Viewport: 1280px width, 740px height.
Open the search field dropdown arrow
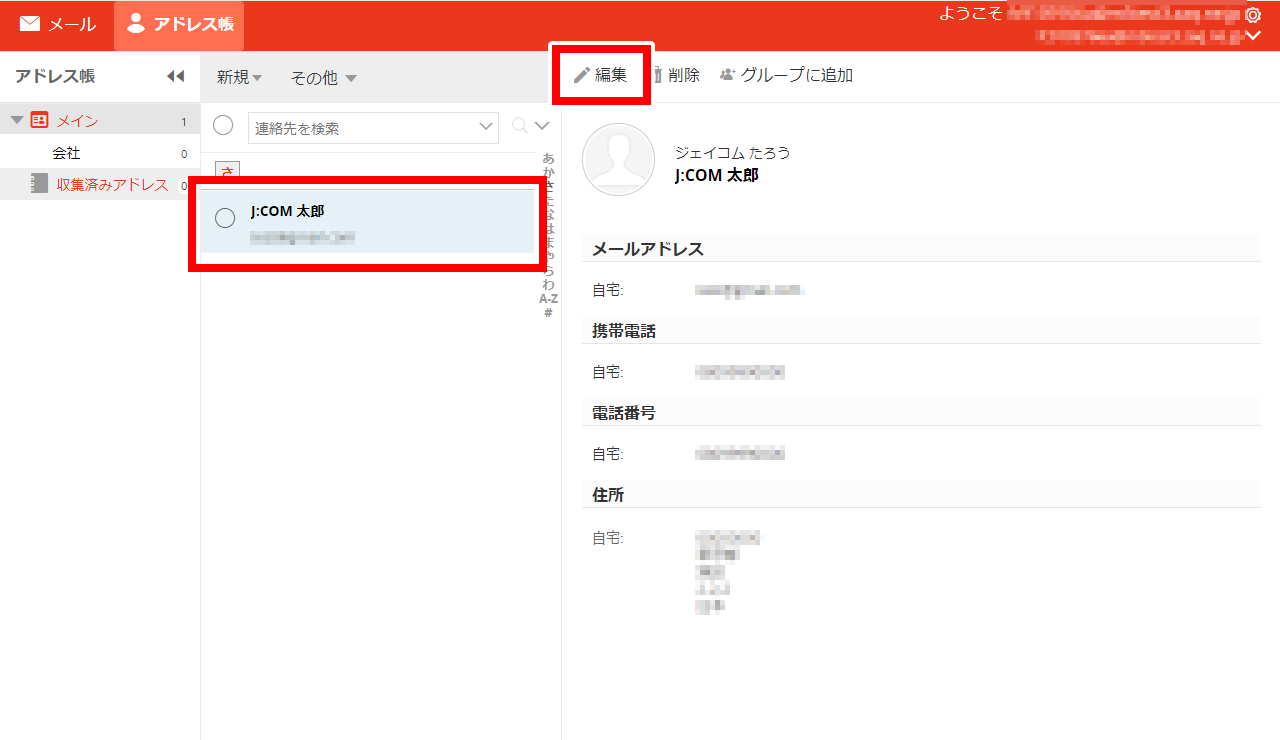(x=486, y=127)
